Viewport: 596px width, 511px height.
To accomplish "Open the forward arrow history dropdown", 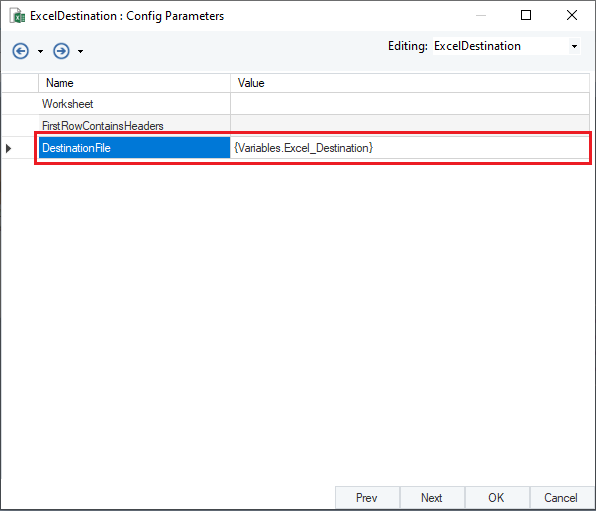I will (x=81, y=51).
